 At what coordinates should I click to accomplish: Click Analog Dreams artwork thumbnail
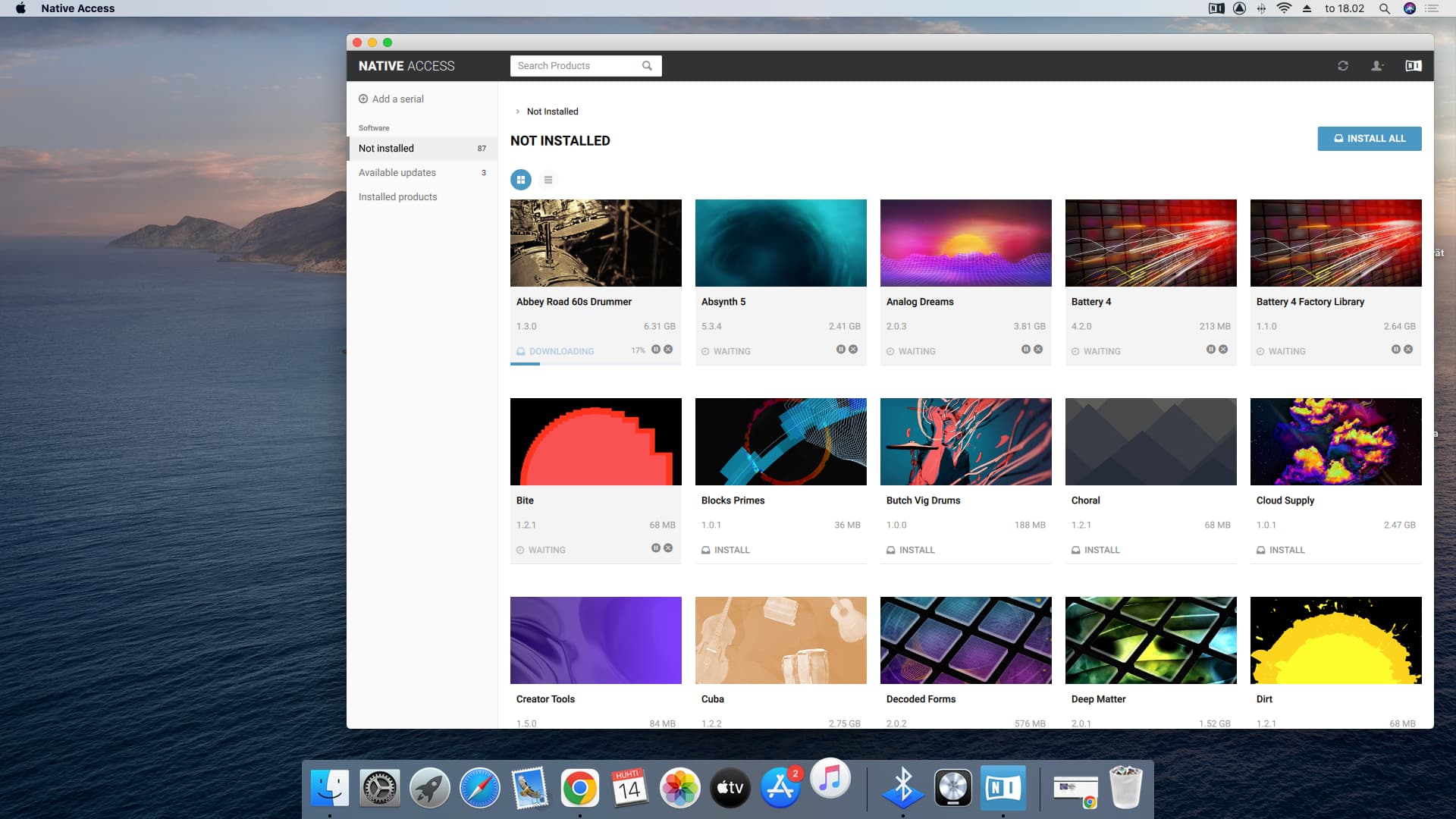click(966, 243)
